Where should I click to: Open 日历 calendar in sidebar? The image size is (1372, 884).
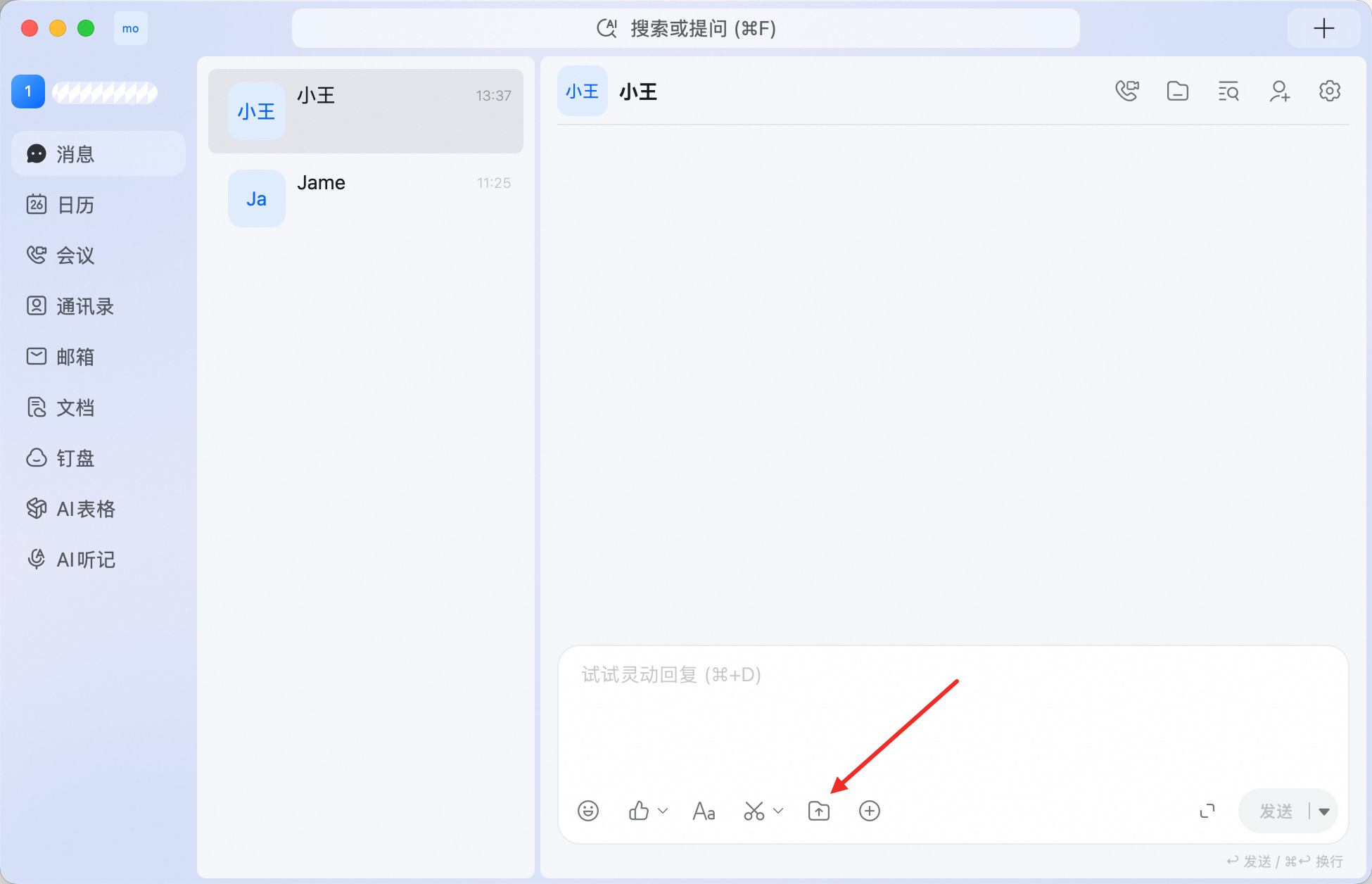tap(99, 205)
